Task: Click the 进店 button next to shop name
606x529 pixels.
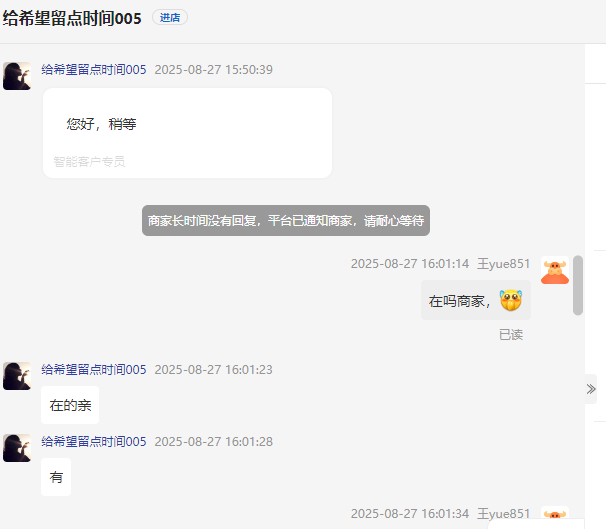Action: click(x=170, y=18)
